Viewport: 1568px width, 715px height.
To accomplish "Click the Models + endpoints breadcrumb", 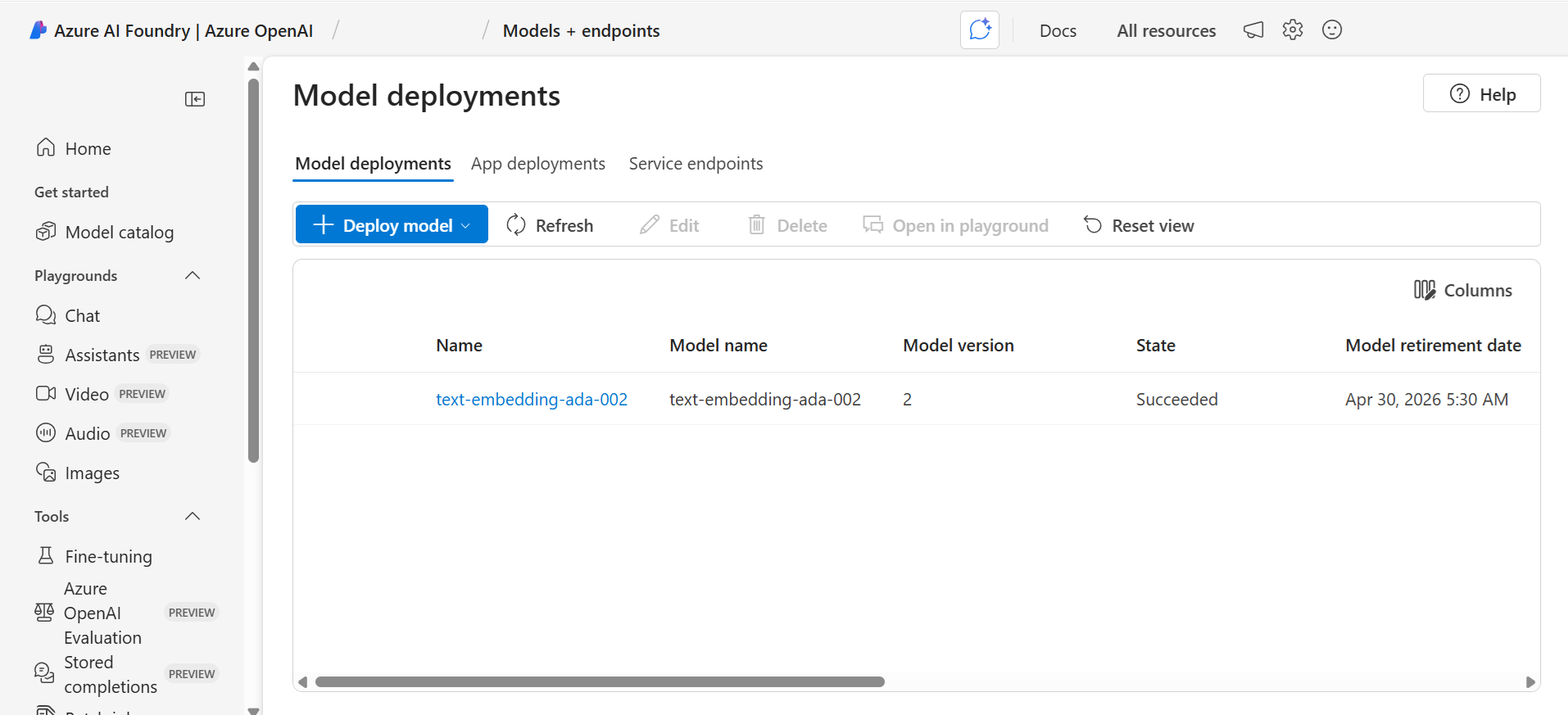I will pos(582,30).
